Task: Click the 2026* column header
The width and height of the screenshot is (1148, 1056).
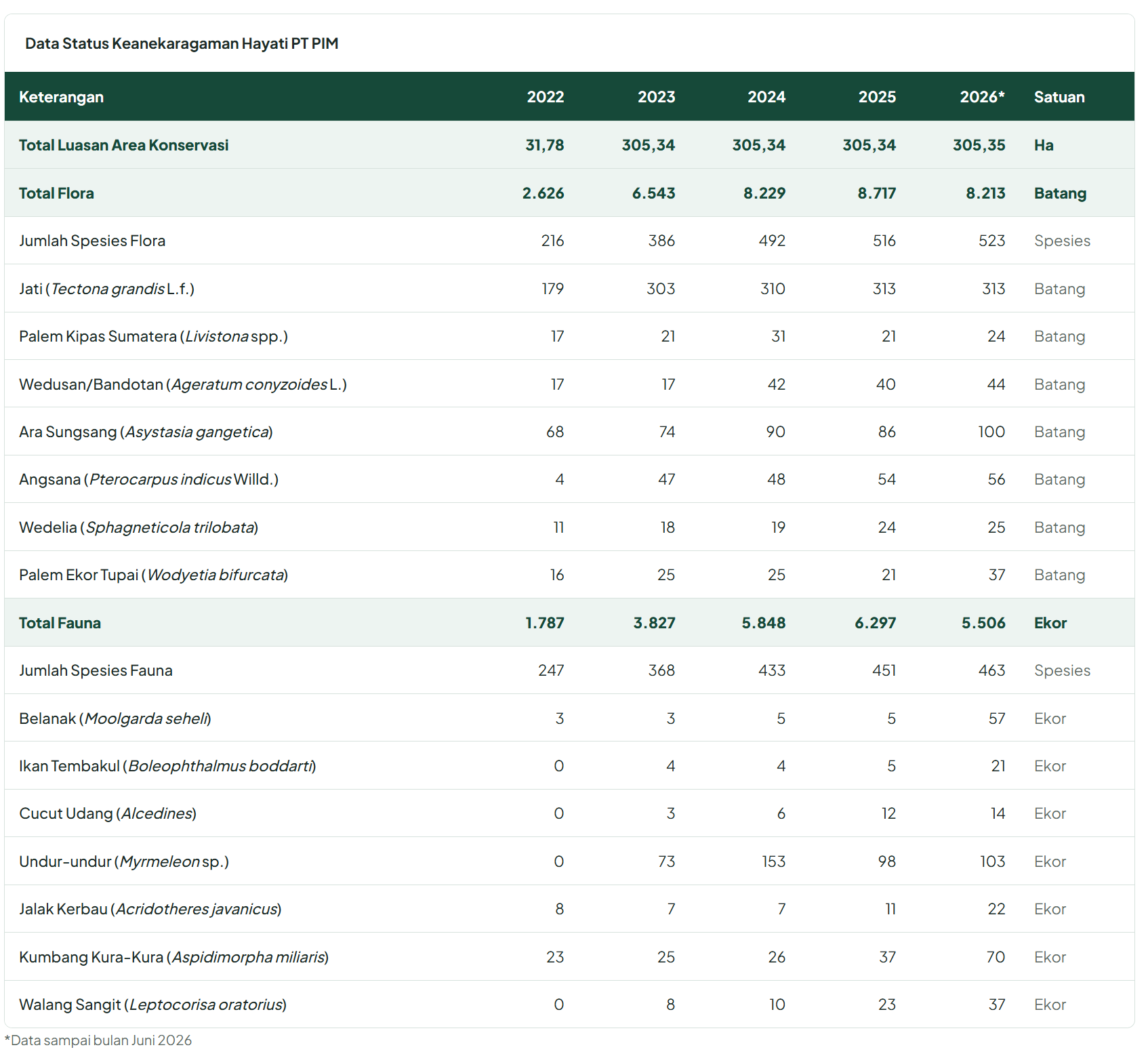Action: 982,97
